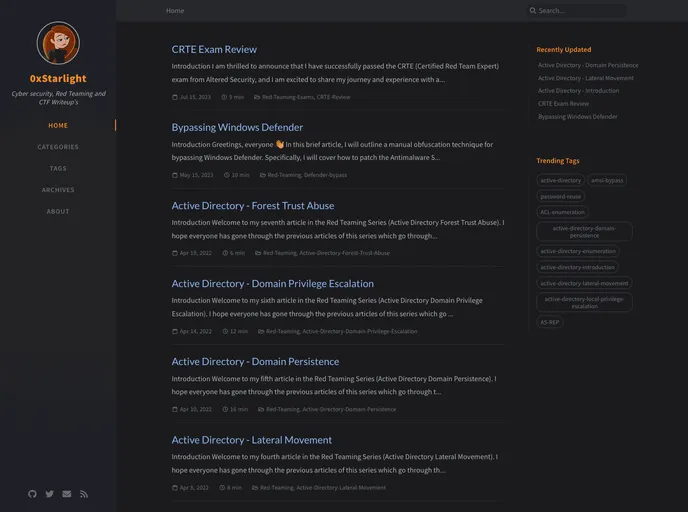The height and width of the screenshot is (512, 688).
Task: Select the ACL-enumeration tag
Action: pos(562,212)
